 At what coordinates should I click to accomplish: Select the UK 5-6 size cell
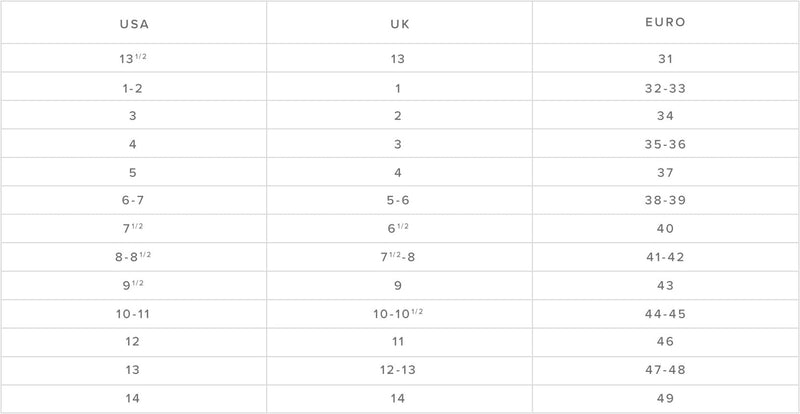coord(399,200)
